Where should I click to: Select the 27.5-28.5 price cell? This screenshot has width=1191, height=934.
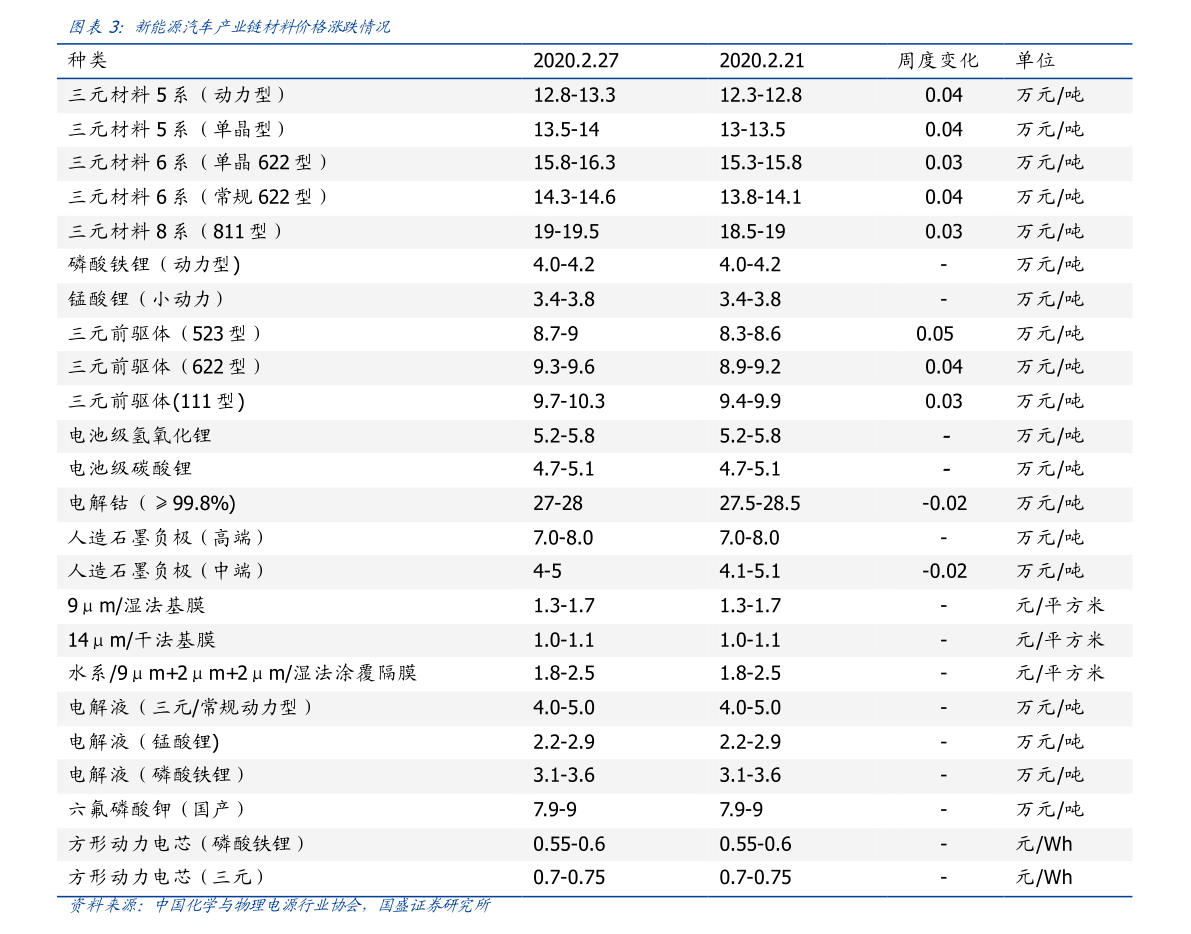[x=759, y=503]
